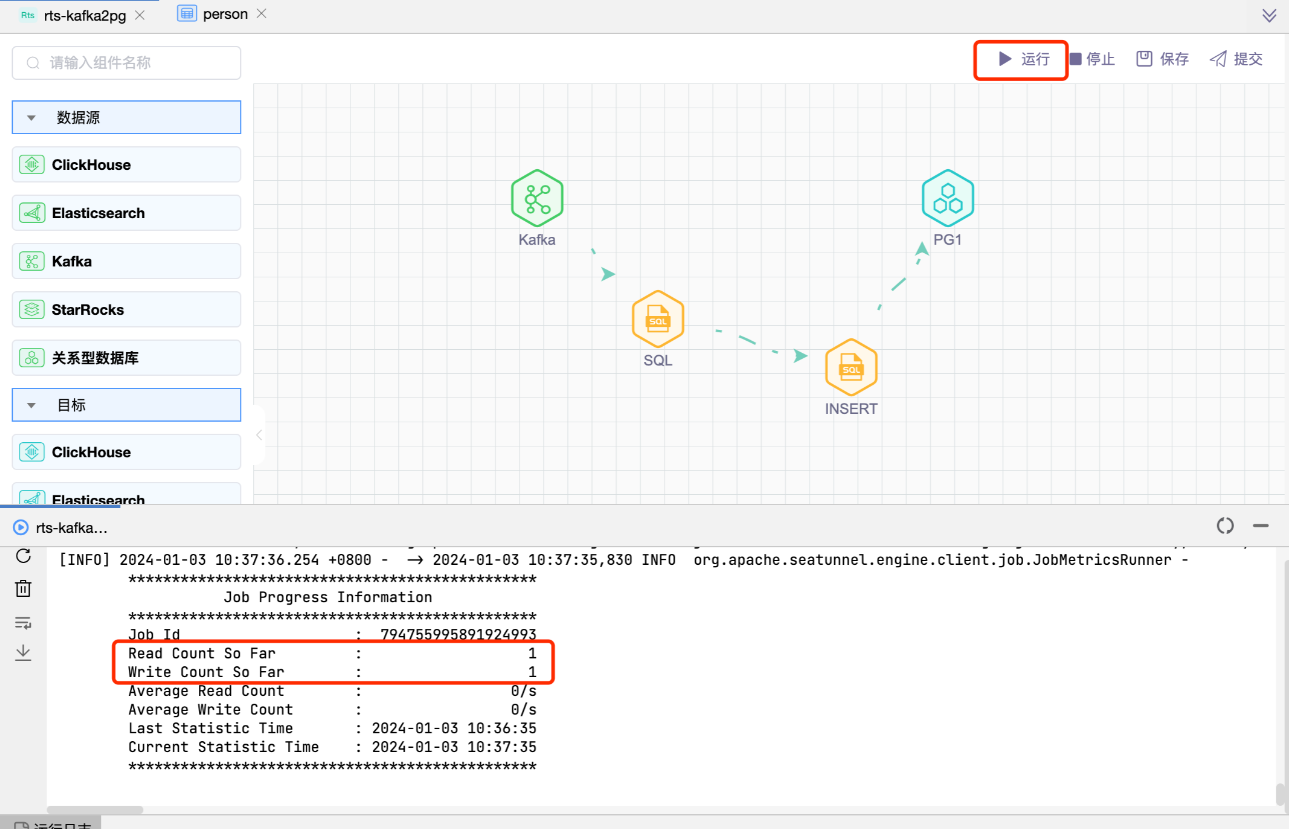Select the SQL node on canvas
Image resolution: width=1289 pixels, height=829 pixels.
(x=657, y=320)
